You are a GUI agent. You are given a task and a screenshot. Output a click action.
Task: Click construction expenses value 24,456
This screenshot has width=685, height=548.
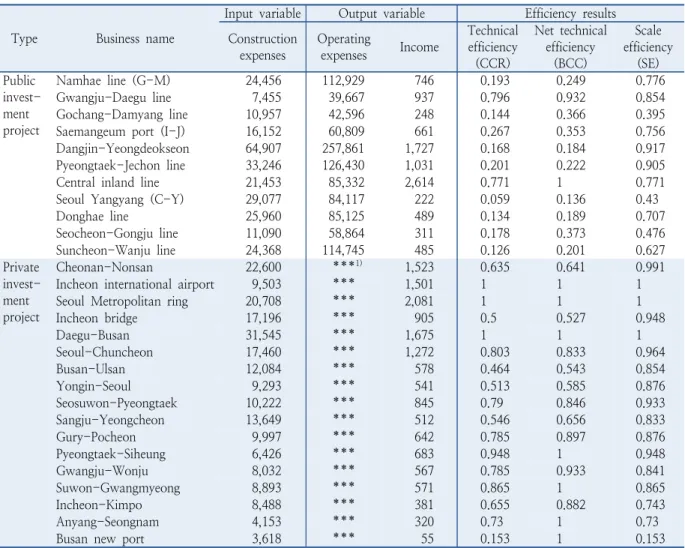tap(263, 81)
